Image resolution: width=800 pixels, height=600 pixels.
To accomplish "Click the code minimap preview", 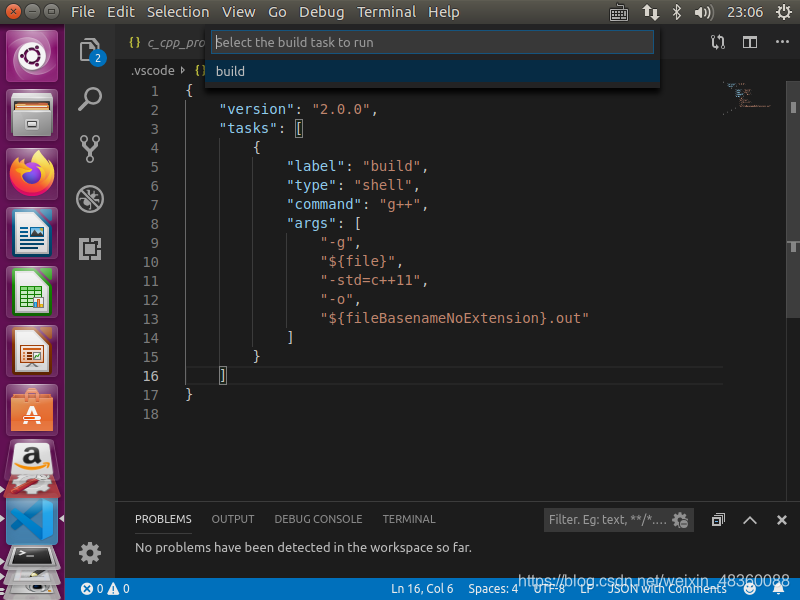I will (x=747, y=98).
